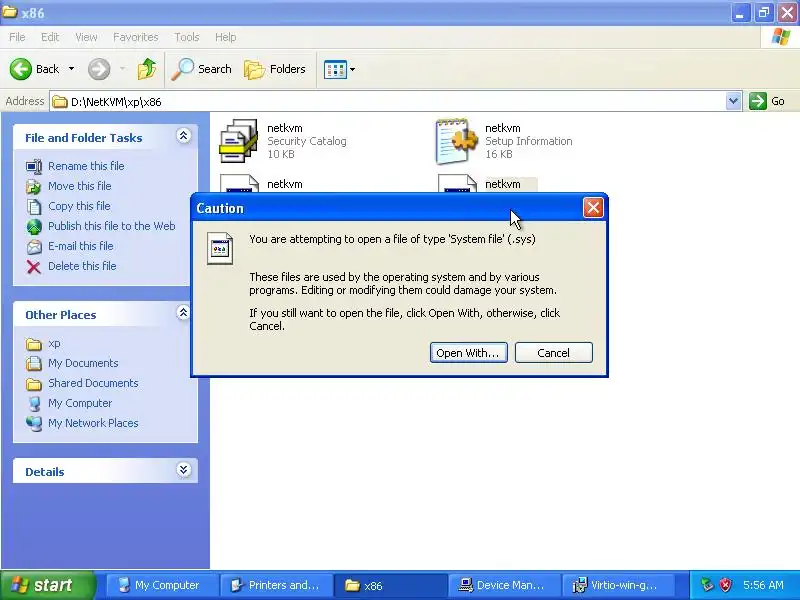Click the Up folder toolbar icon
Viewport: 800px width, 600px height.
tap(147, 69)
